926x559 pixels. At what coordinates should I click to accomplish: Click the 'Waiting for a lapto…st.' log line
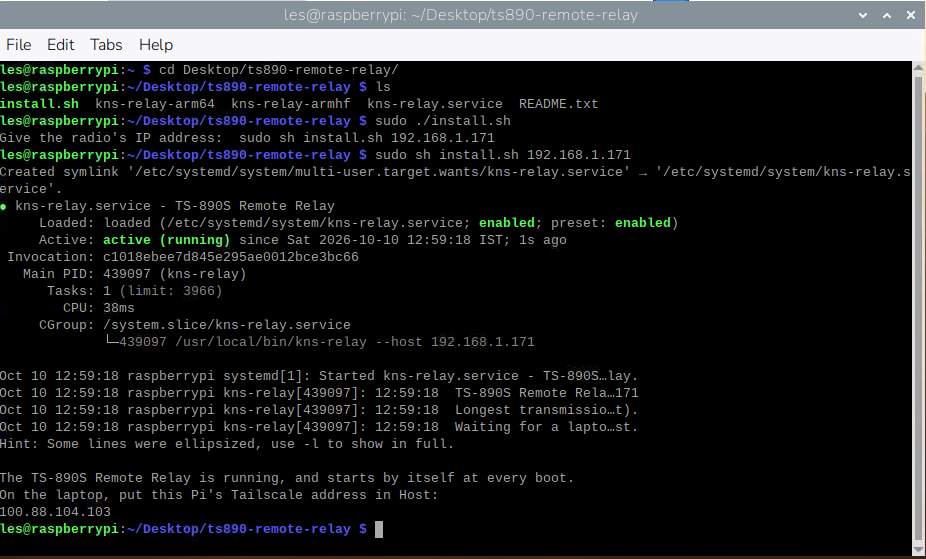[319, 427]
